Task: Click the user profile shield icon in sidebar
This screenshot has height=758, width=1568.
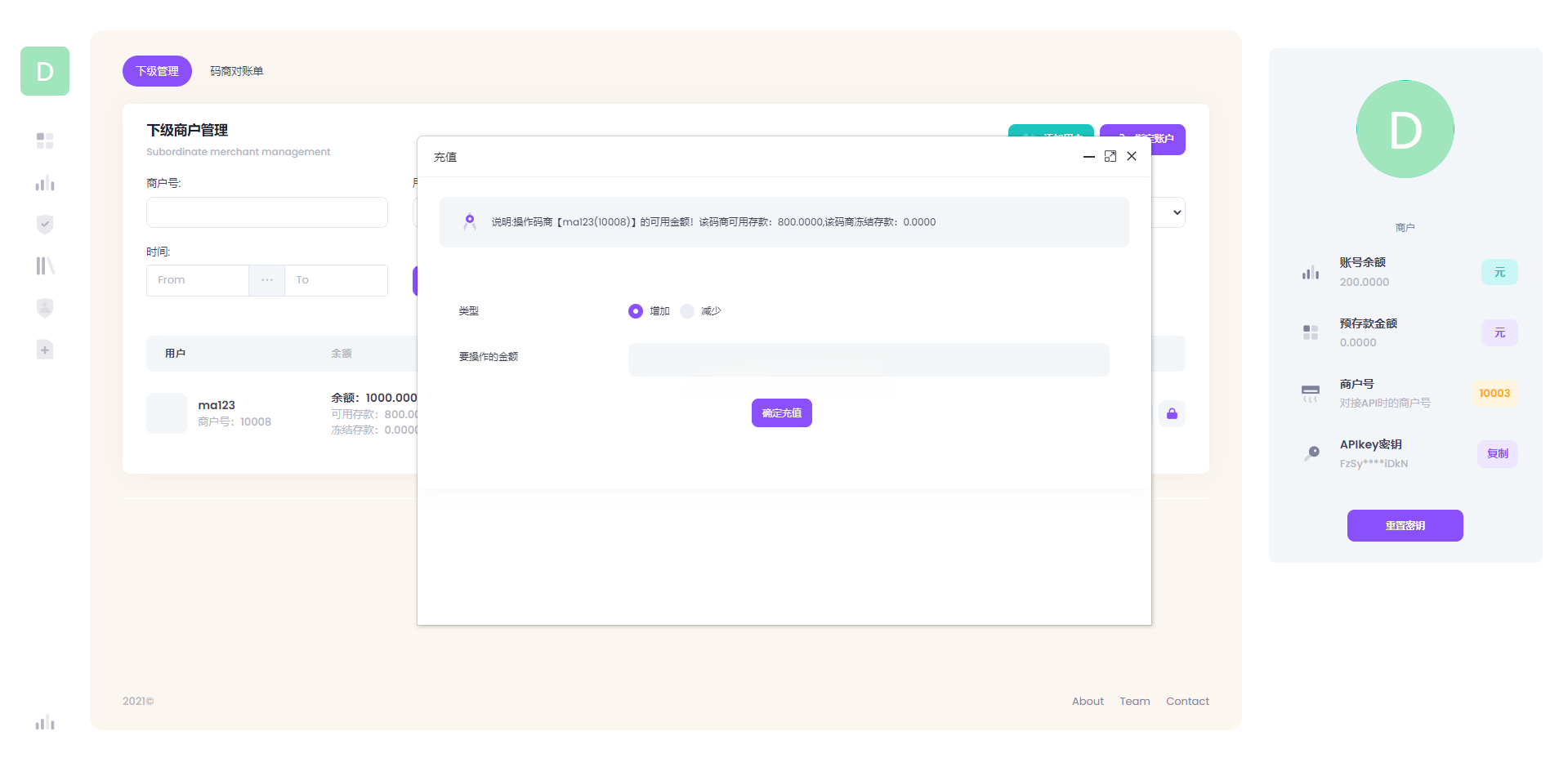Action: (45, 307)
